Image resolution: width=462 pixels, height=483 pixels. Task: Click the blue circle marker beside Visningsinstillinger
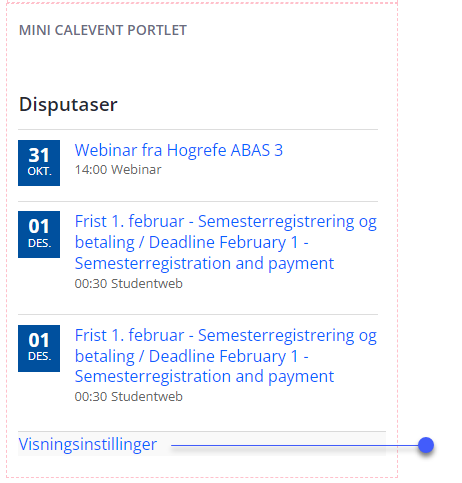point(426,445)
